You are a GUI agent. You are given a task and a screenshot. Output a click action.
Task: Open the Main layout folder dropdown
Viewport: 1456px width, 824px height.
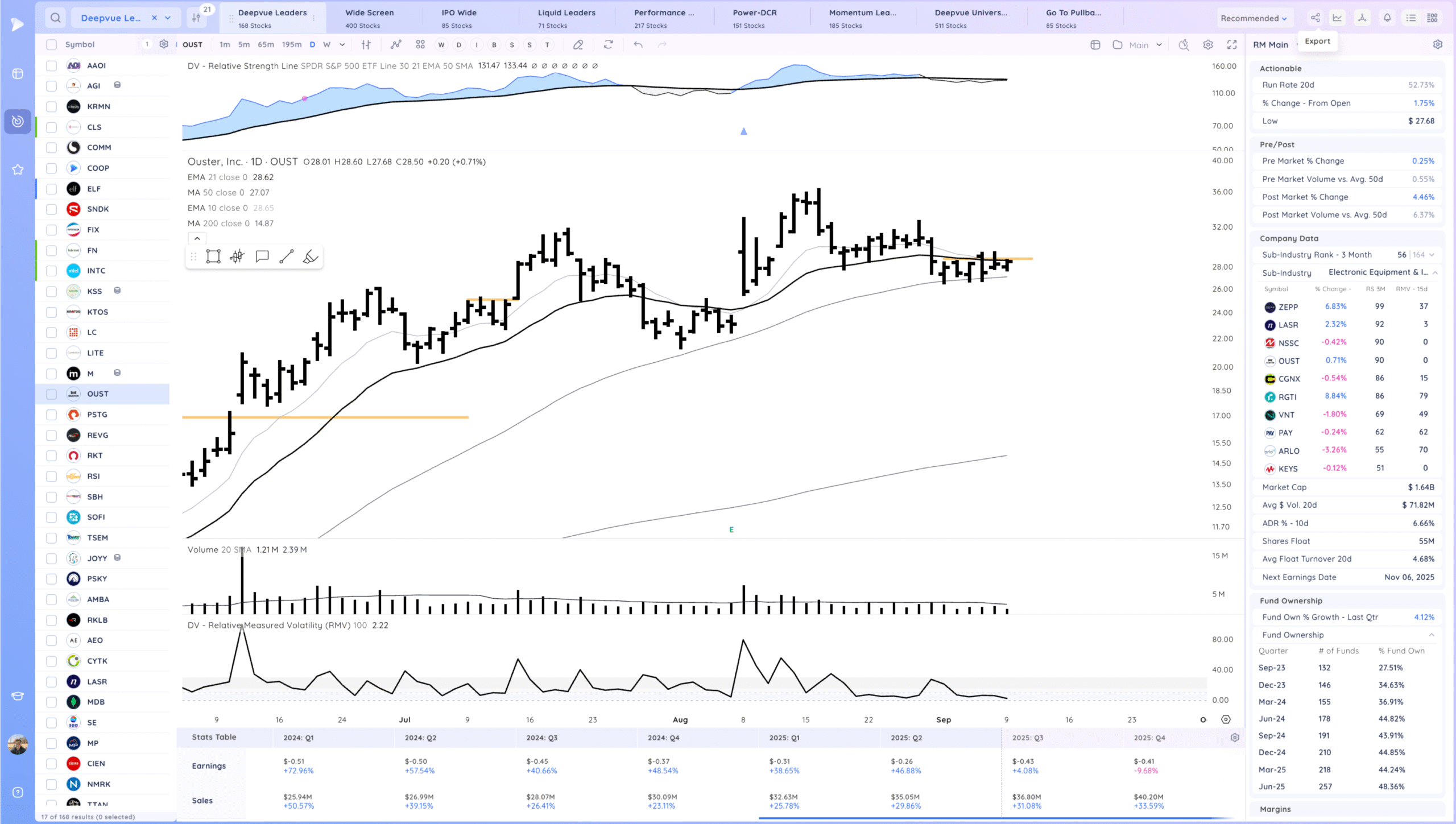point(1137,44)
